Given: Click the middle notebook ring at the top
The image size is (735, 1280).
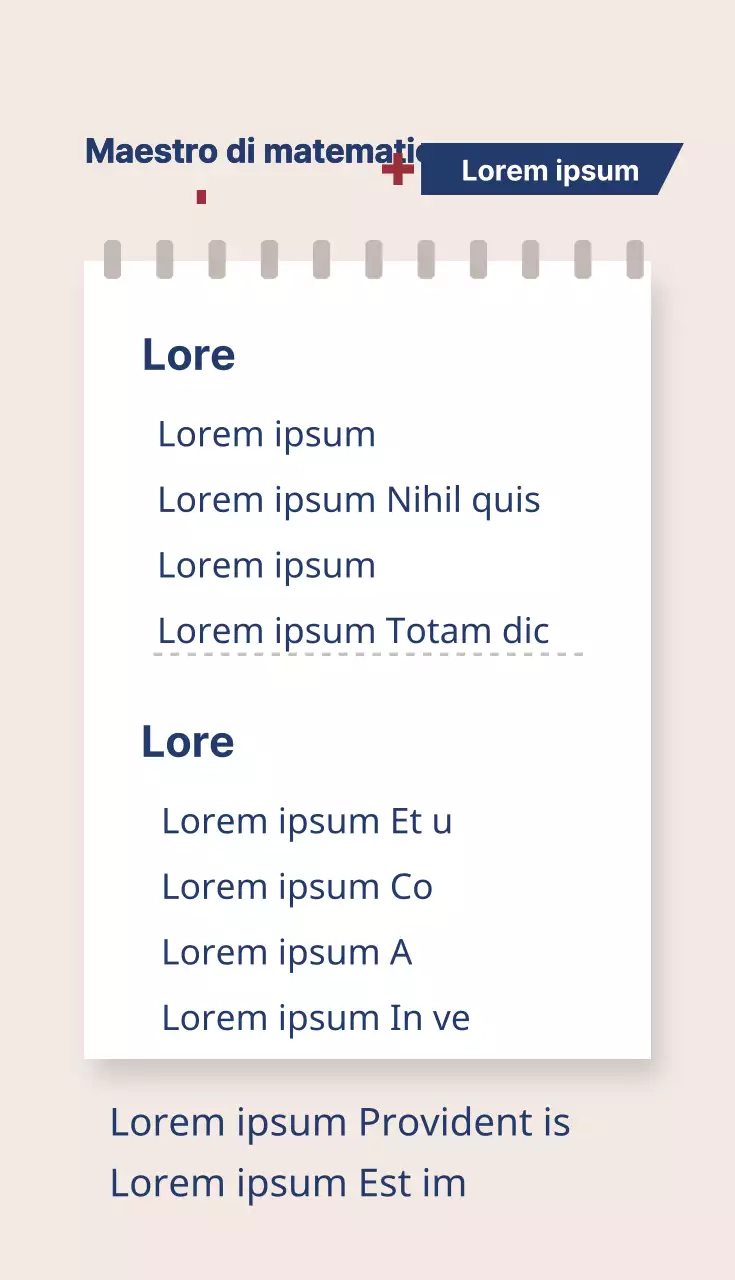Looking at the screenshot, I should coord(374,259).
